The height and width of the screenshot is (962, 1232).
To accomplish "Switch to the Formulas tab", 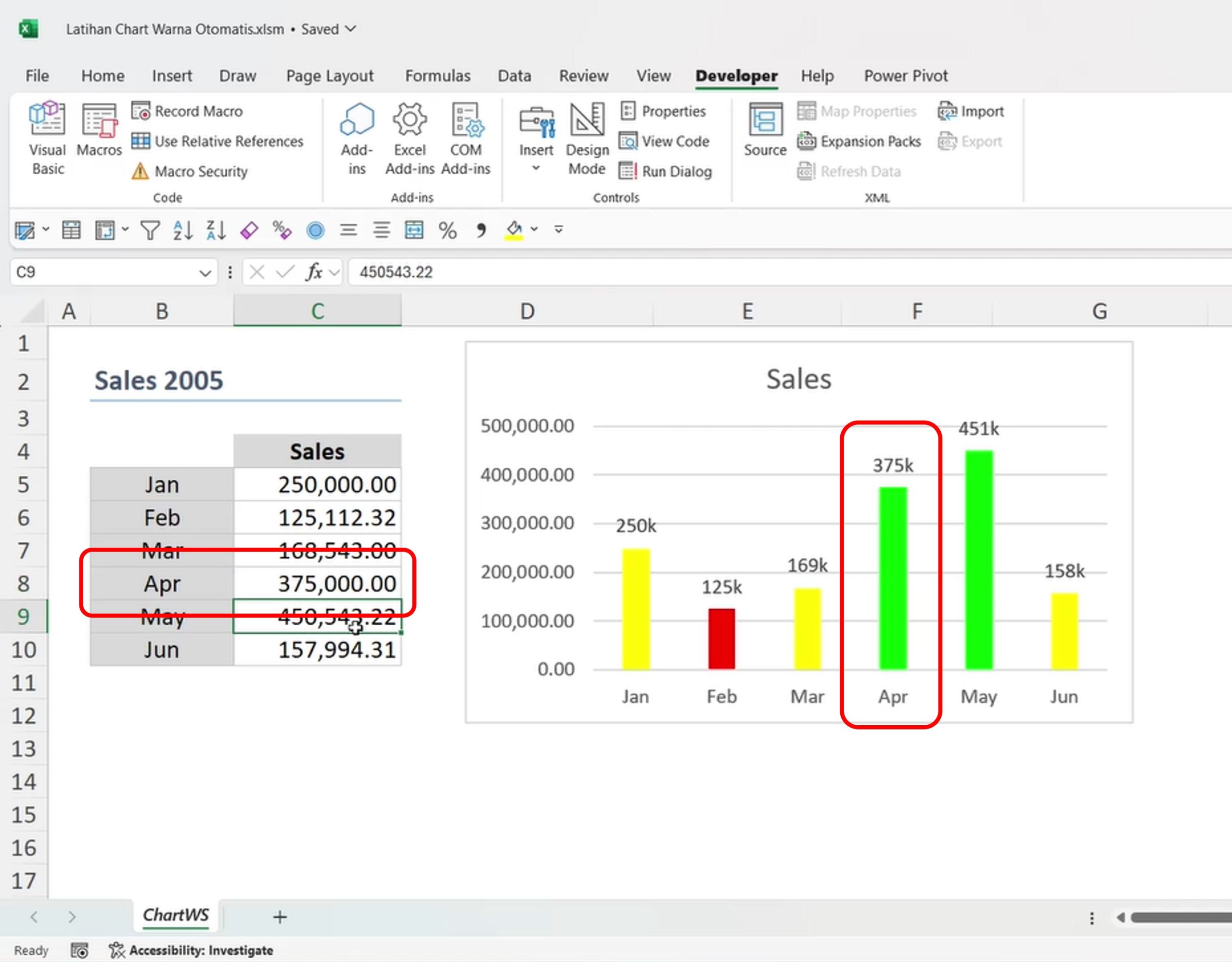I will (x=437, y=76).
